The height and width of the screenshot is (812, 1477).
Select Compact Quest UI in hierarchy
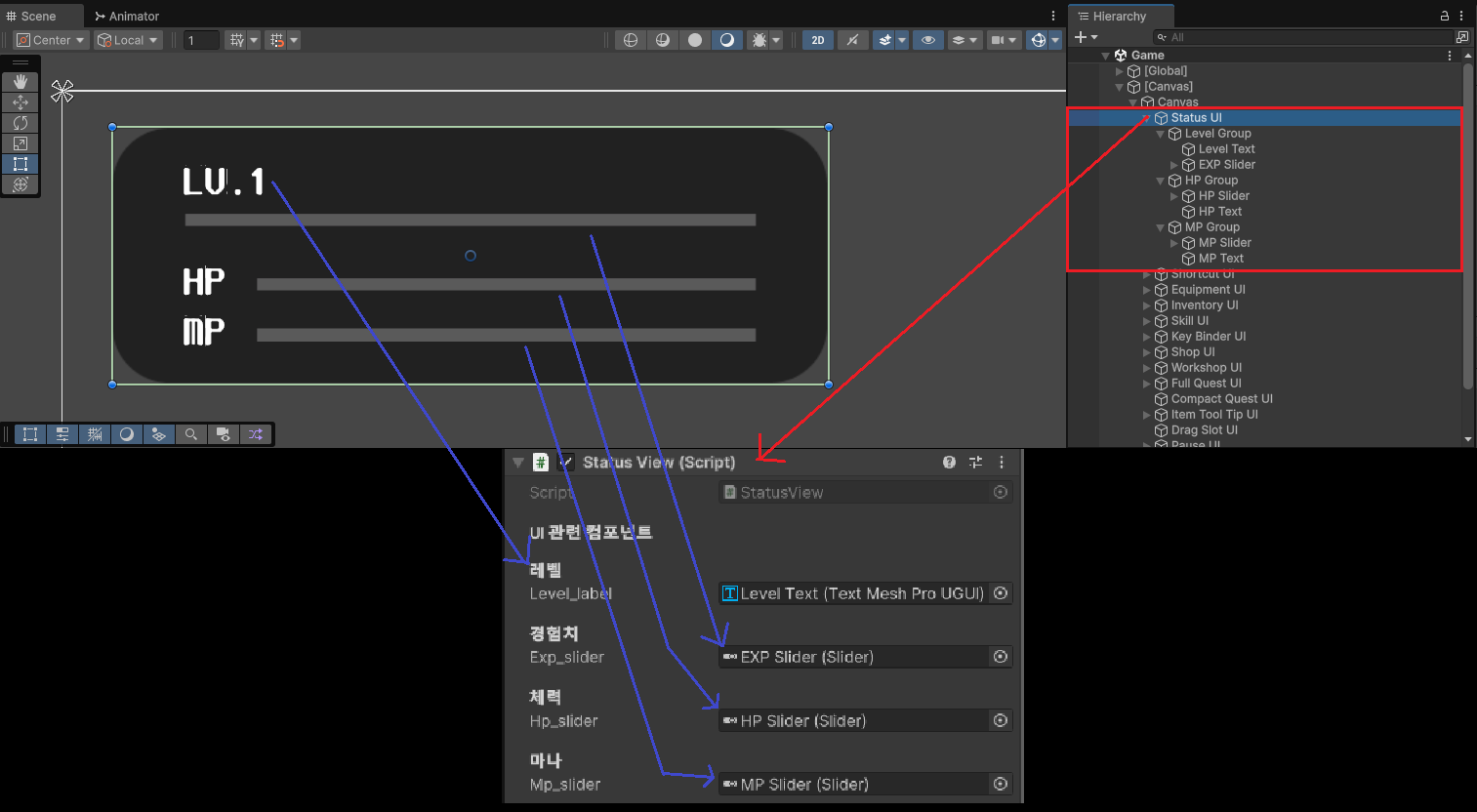click(1221, 399)
